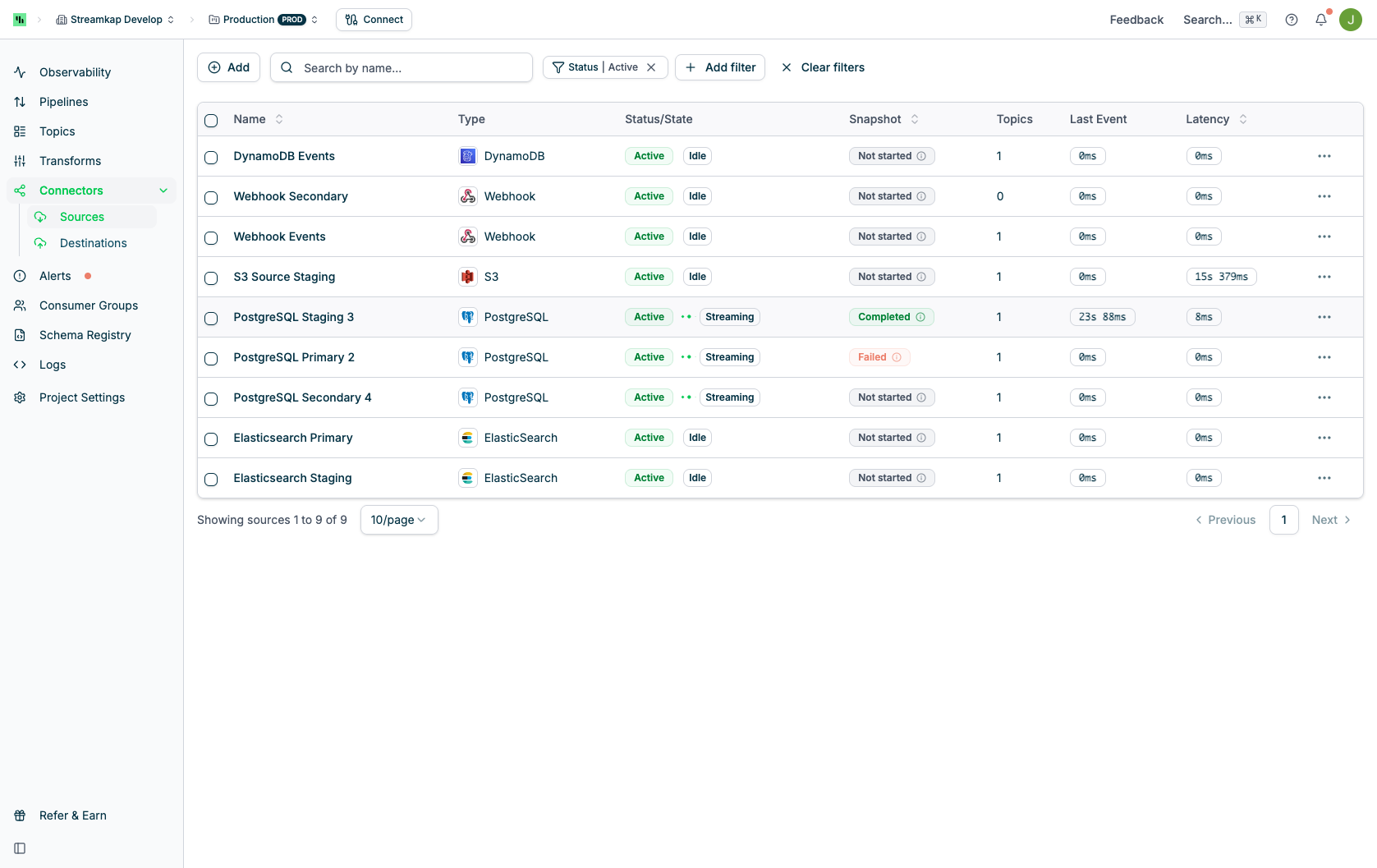Click the Feedback link

point(1136,20)
